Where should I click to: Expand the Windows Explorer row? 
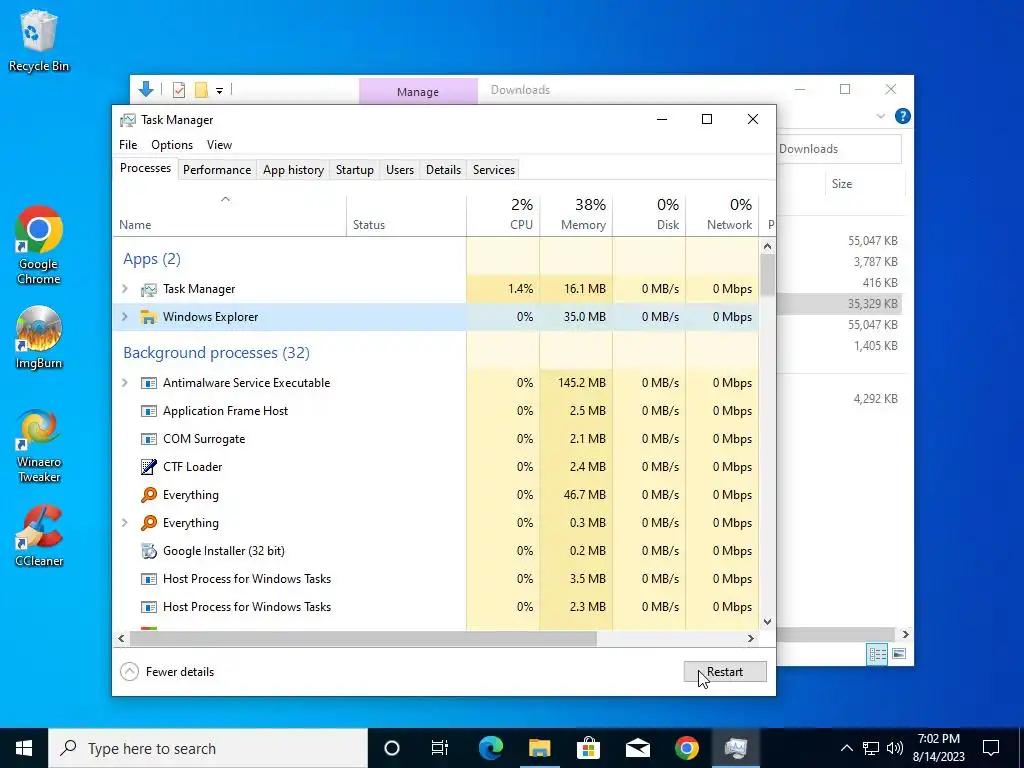tap(125, 316)
